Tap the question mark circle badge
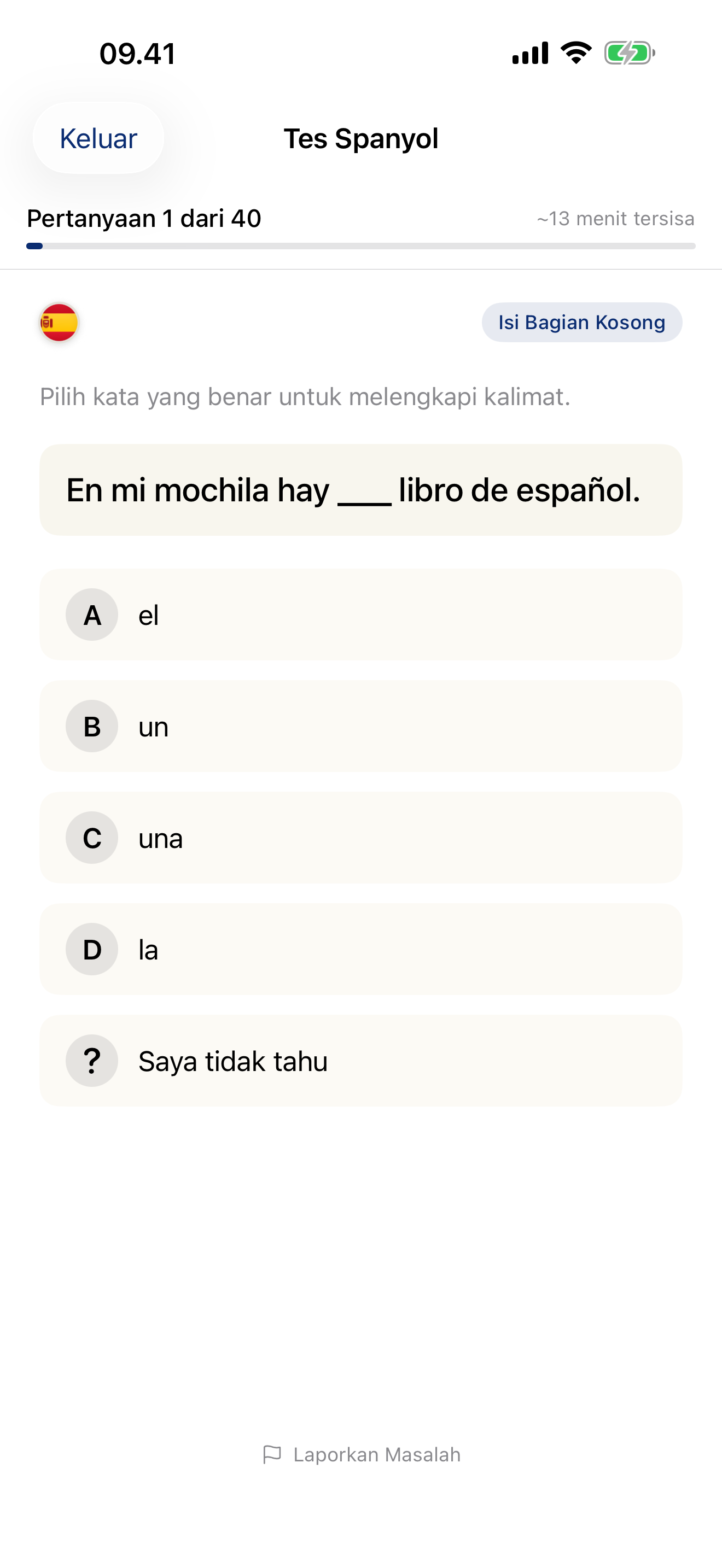 pos(92,1061)
